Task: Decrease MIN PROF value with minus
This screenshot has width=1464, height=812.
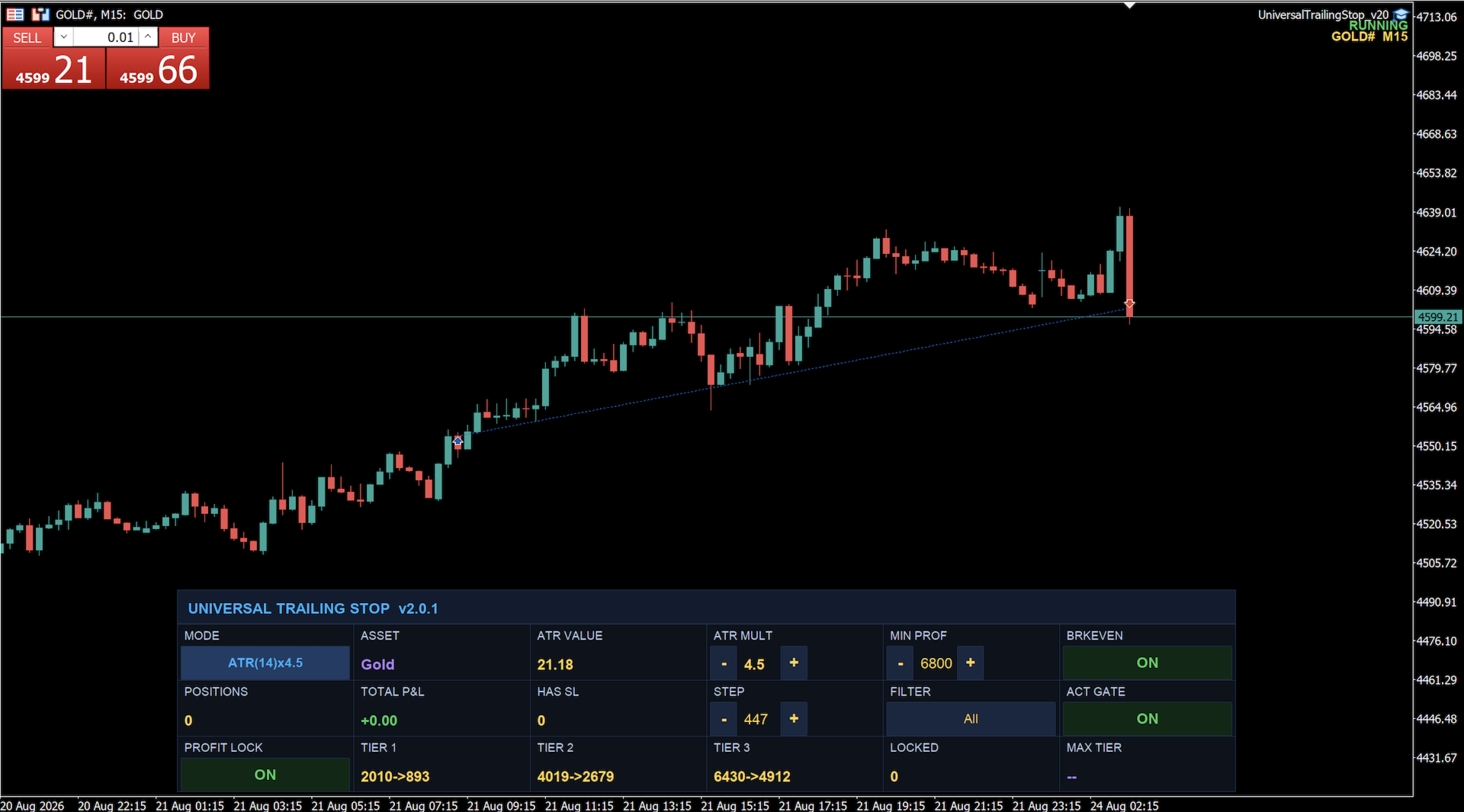Action: click(900, 663)
